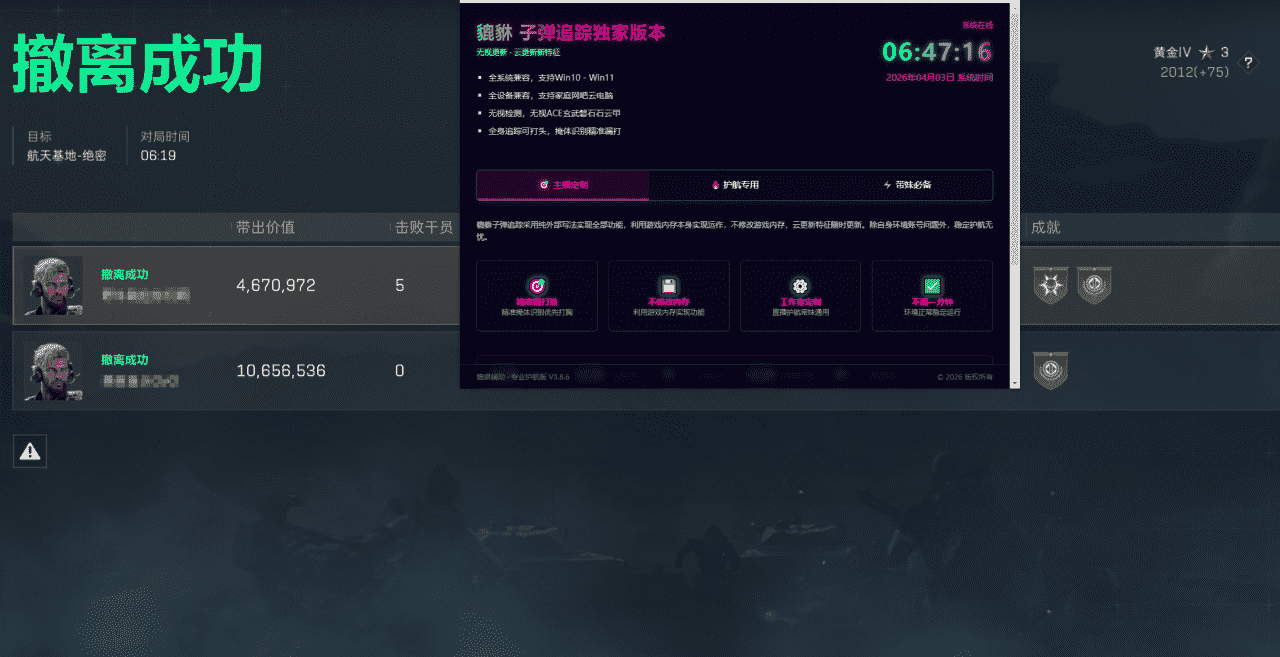1280x657 pixels.
Task: Click the first player's avatar thumbnail
Action: 53,286
